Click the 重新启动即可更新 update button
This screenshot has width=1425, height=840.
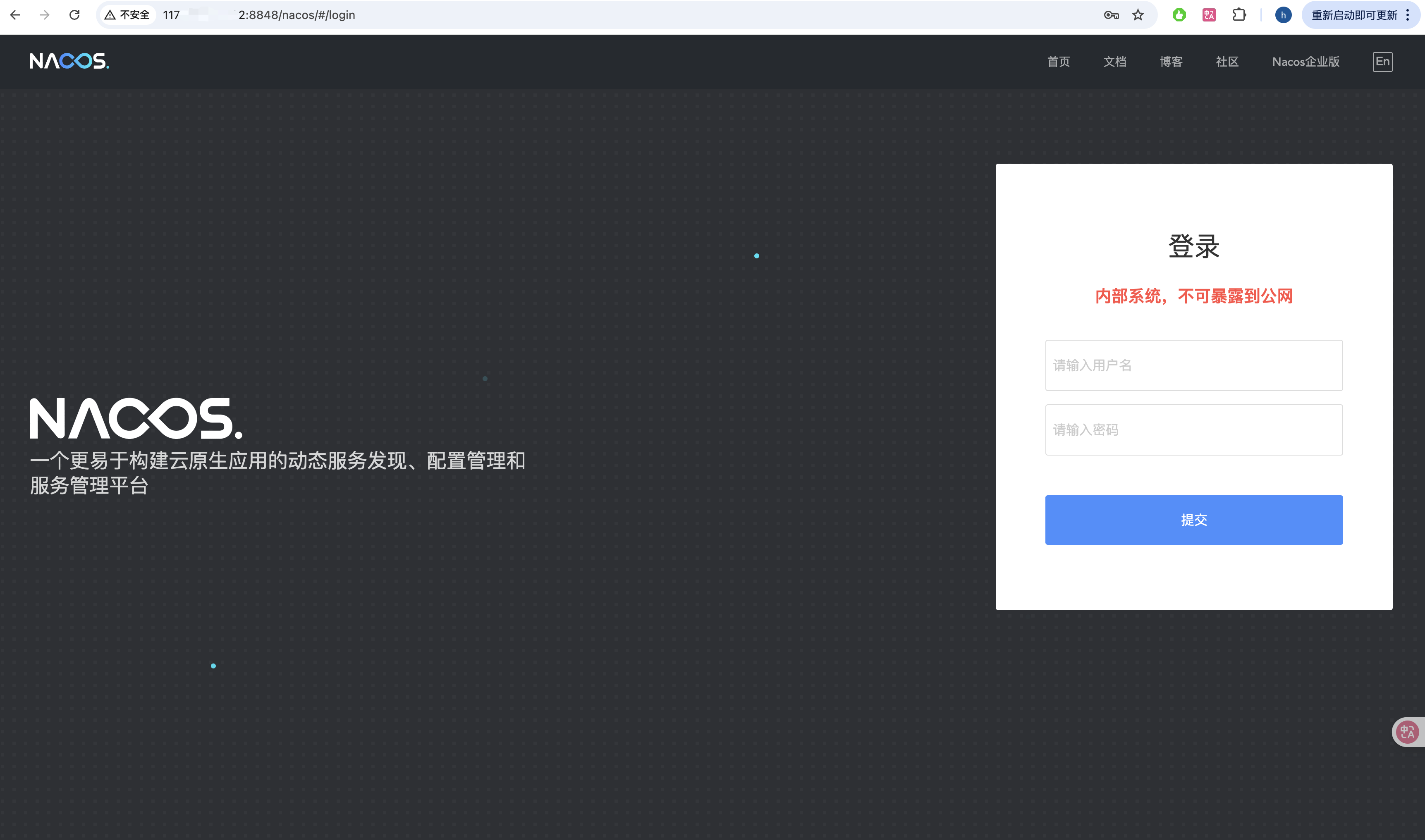click(x=1353, y=15)
